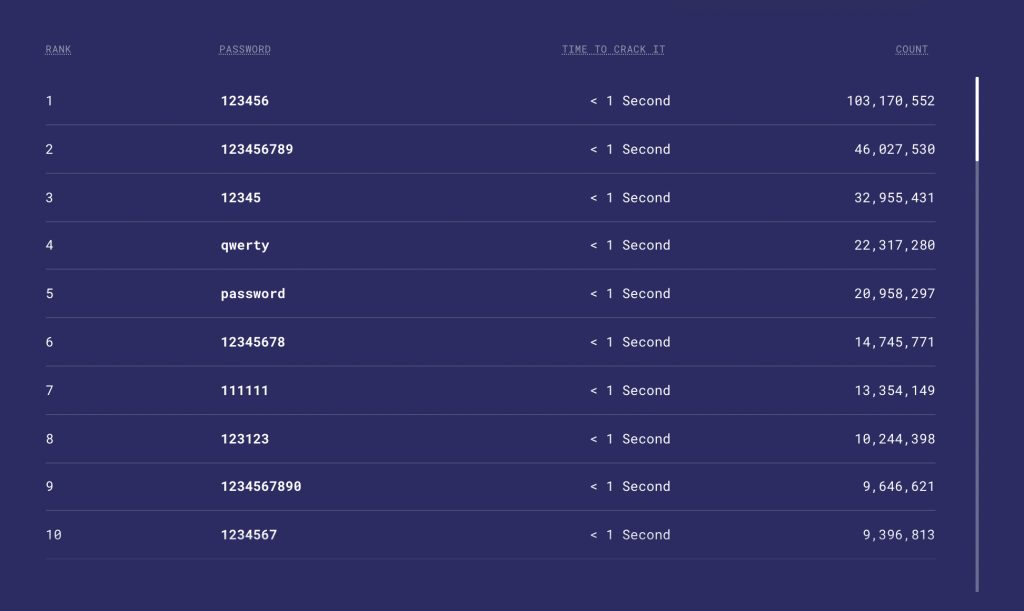The image size is (1024, 611).
Task: Click the table's vertical scrollbar thumb
Action: [x=977, y=118]
